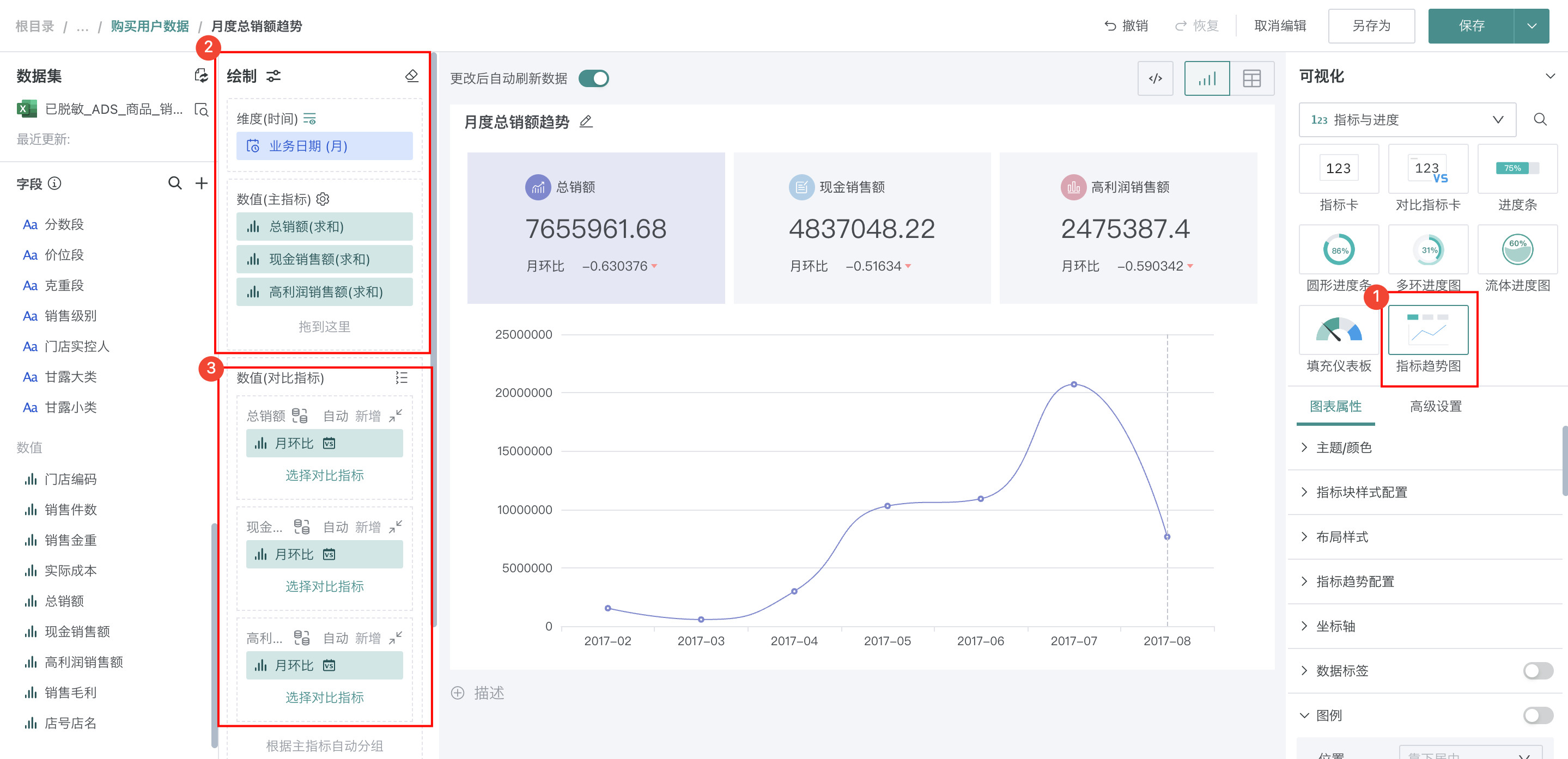Image resolution: width=1568 pixels, height=759 pixels.
Task: Open the code view icon
Action: click(x=1154, y=78)
